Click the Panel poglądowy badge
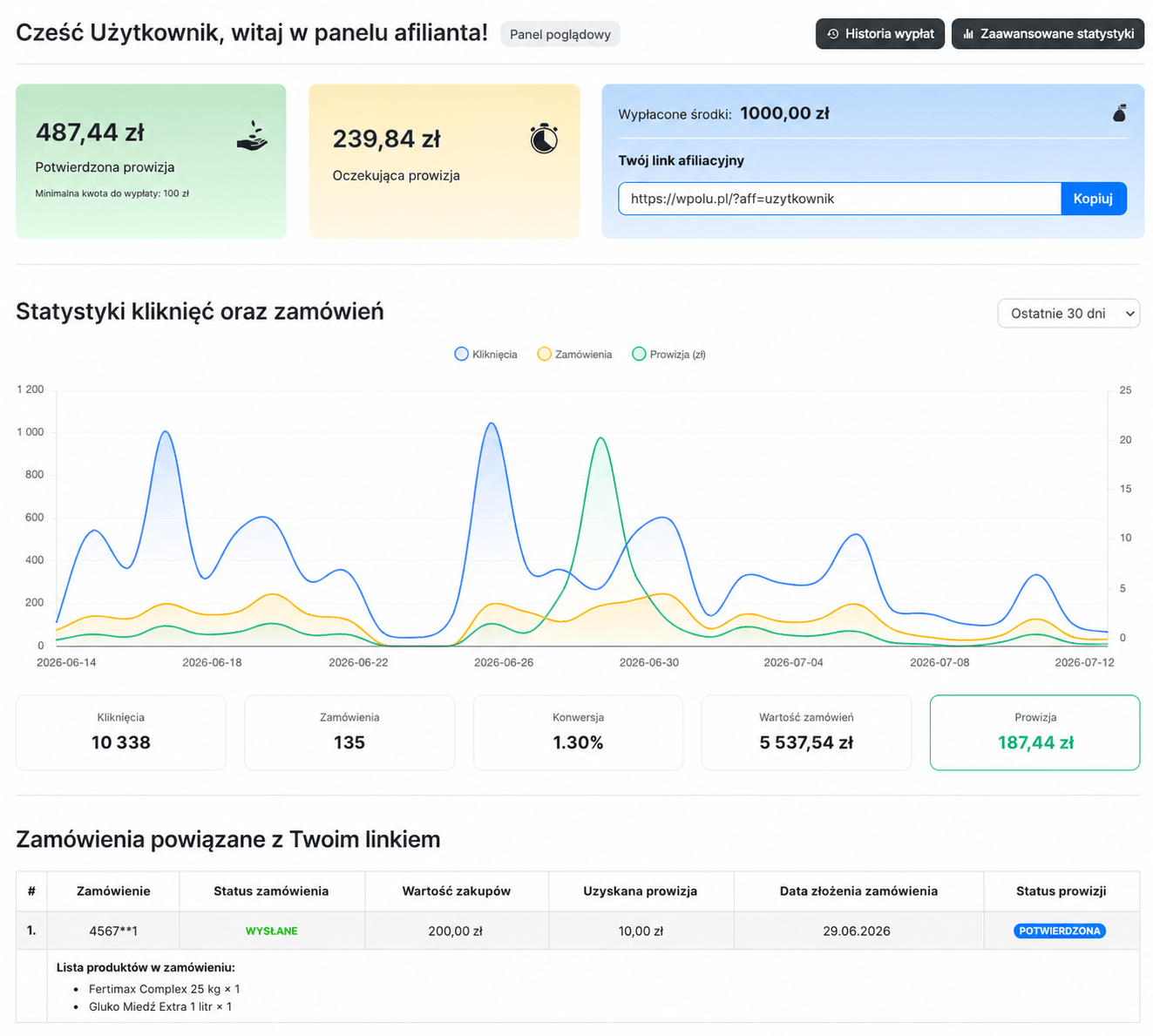This screenshot has width=1153, height=1036. (x=560, y=35)
